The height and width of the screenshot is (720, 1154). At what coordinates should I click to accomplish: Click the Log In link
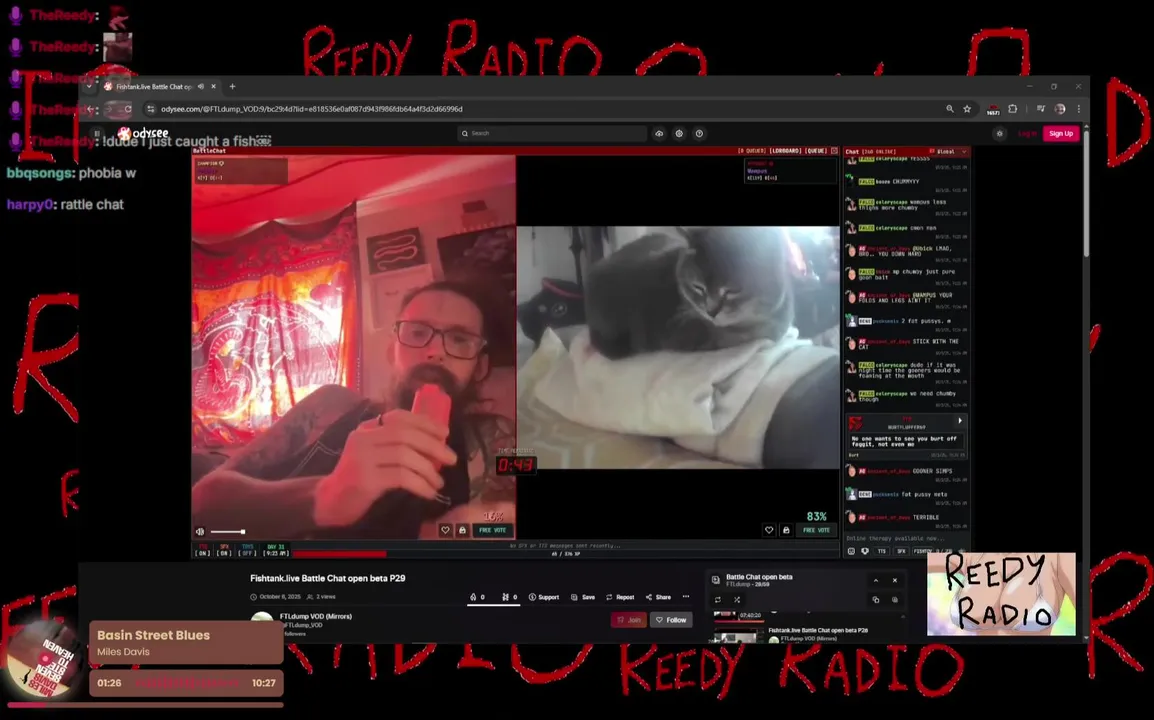pyautogui.click(x=1027, y=133)
